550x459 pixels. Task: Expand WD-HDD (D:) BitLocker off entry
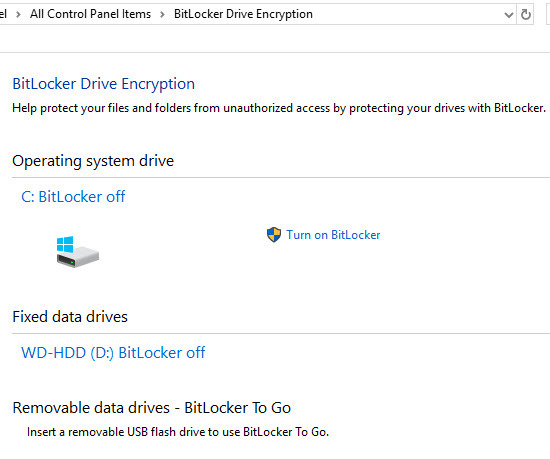113,352
